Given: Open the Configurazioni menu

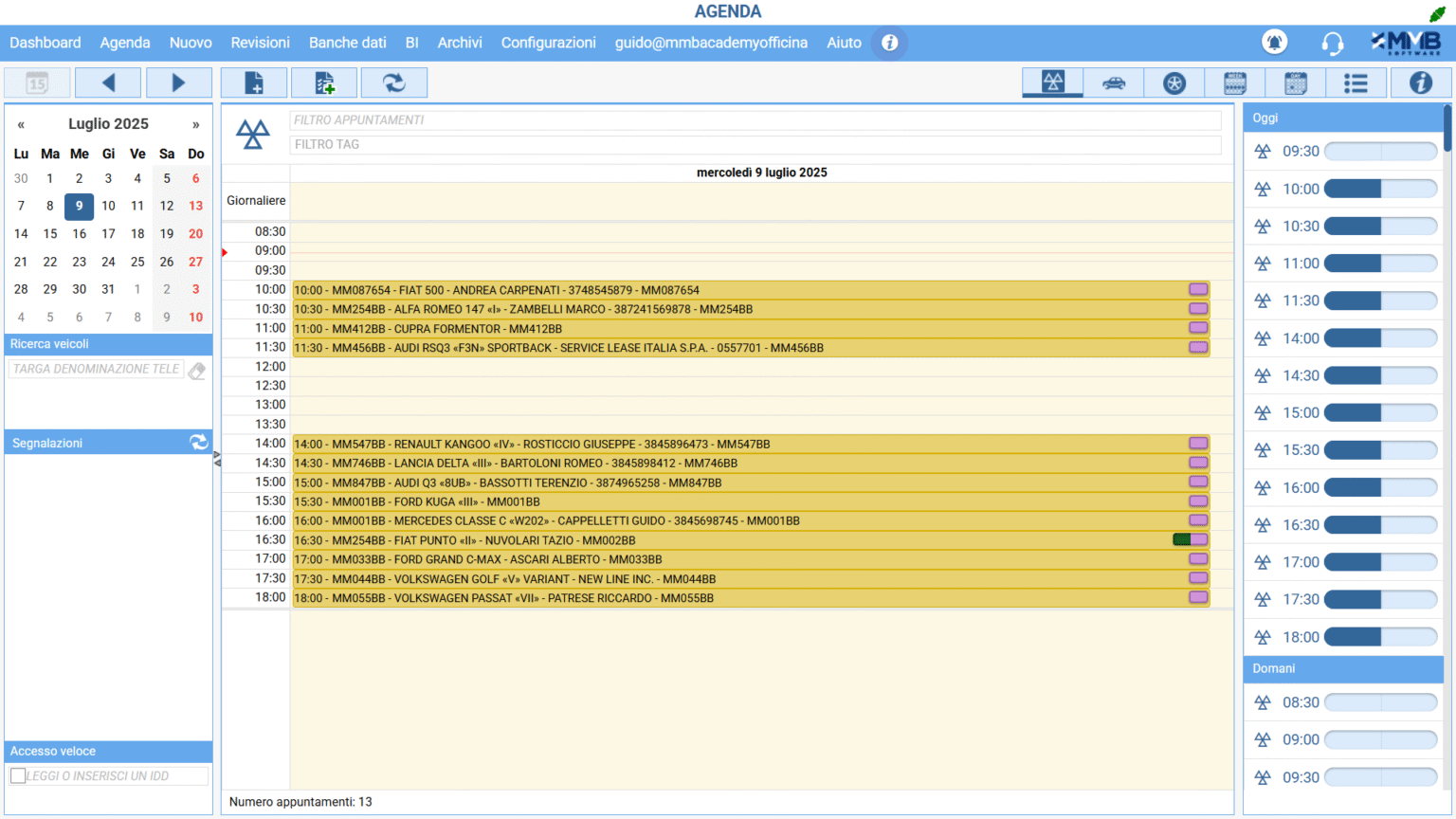Looking at the screenshot, I should pyautogui.click(x=548, y=43).
